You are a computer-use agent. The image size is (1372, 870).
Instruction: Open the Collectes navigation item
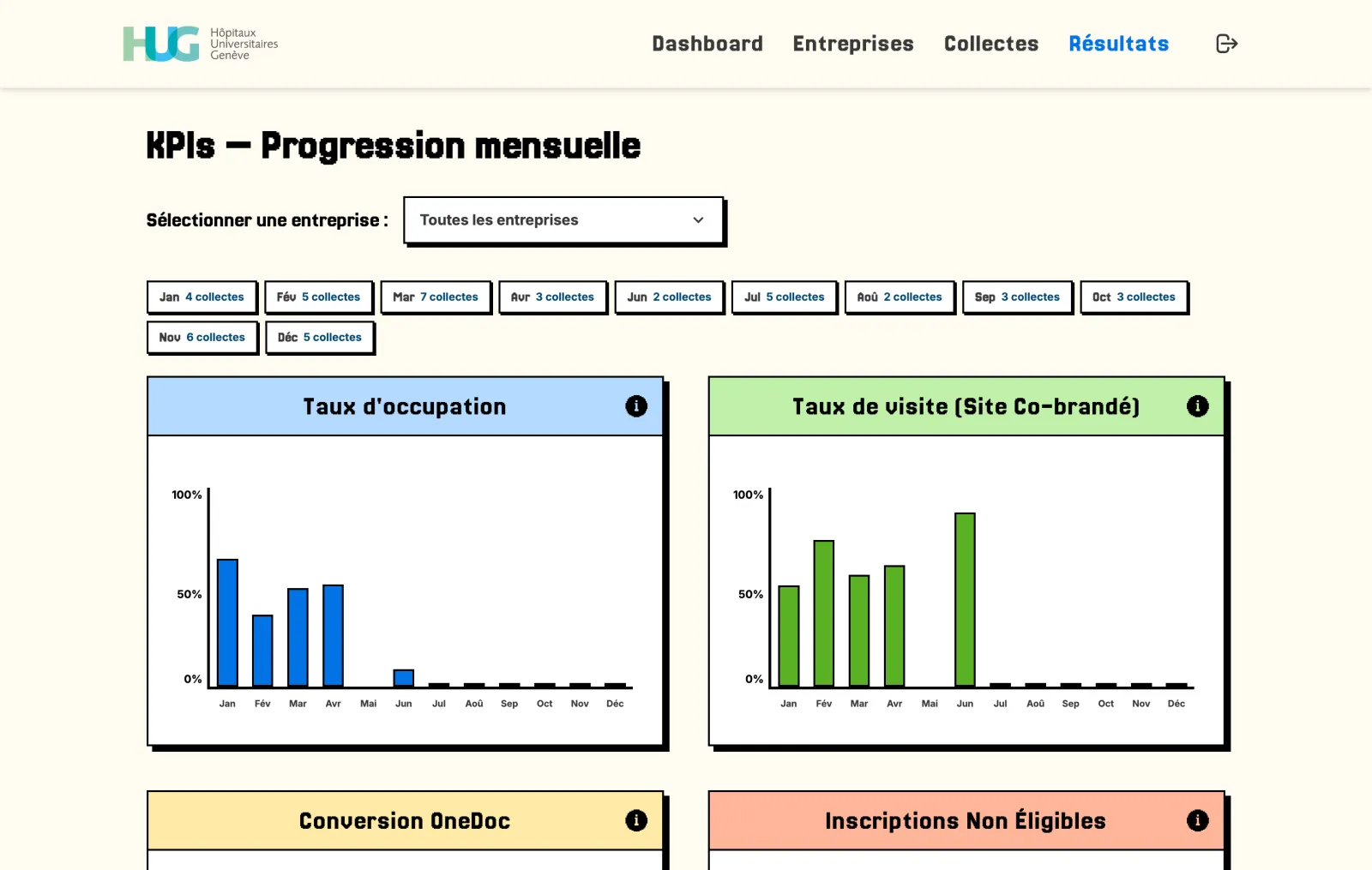[991, 44]
